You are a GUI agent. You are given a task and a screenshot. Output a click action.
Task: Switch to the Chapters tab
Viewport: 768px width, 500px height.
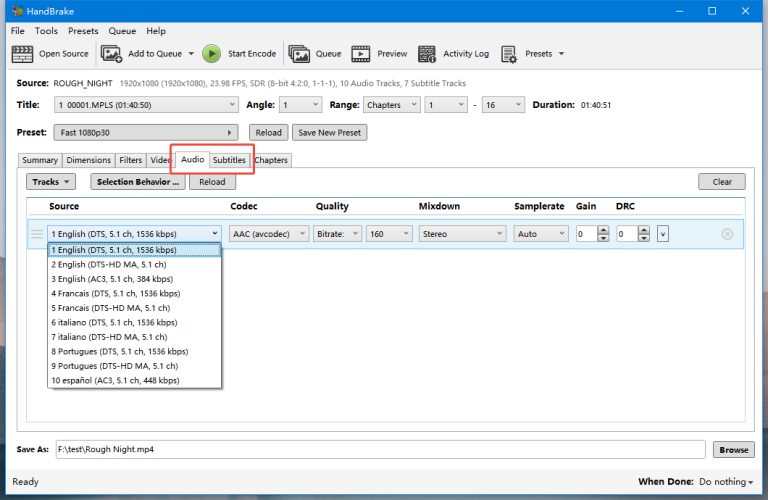click(x=271, y=160)
